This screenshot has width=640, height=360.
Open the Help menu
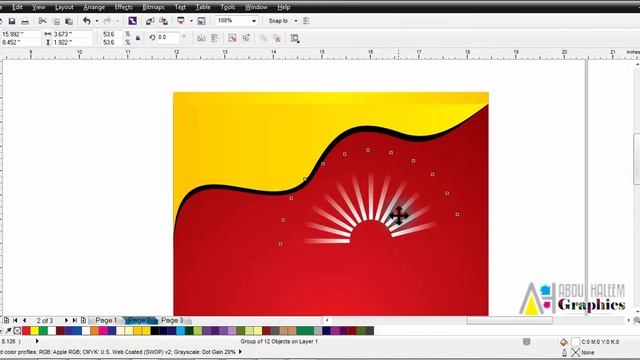pyautogui.click(x=284, y=7)
